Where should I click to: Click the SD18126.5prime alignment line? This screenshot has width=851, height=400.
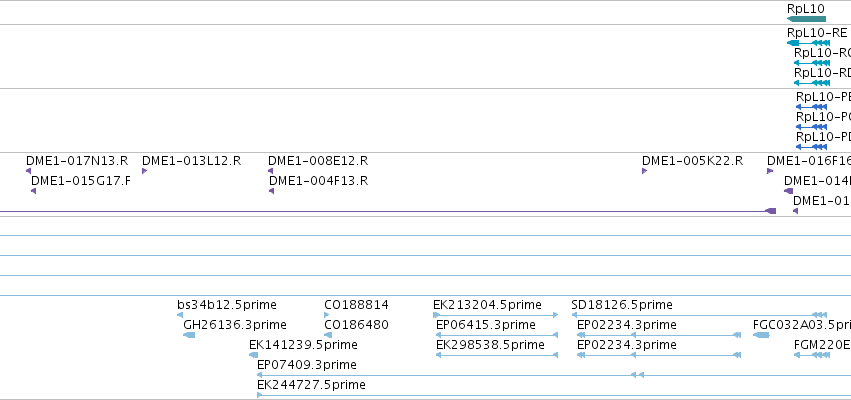click(x=700, y=315)
